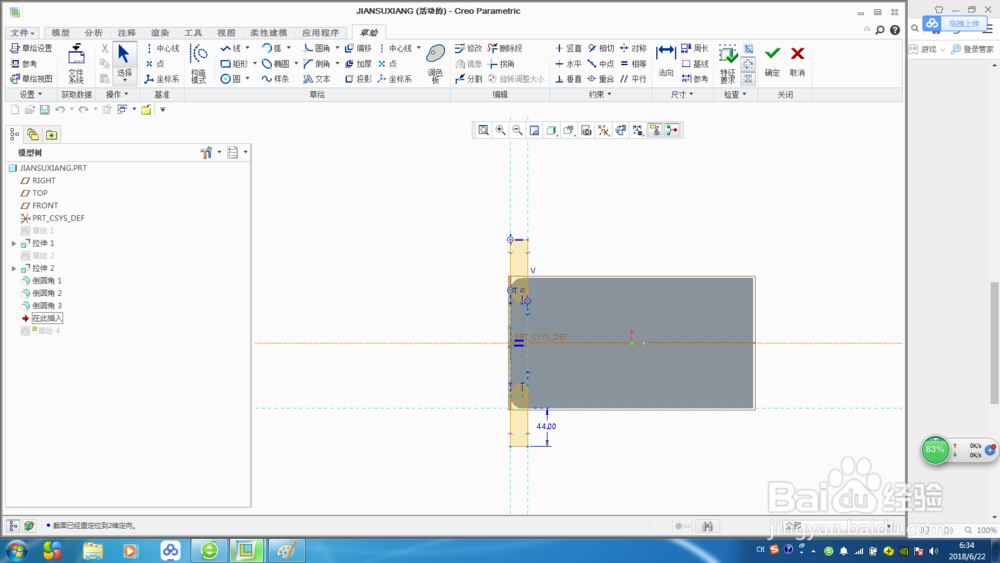The height and width of the screenshot is (563, 1000).
Task: Open the 分析 (Analysis) ribbon tab
Action: click(94, 33)
